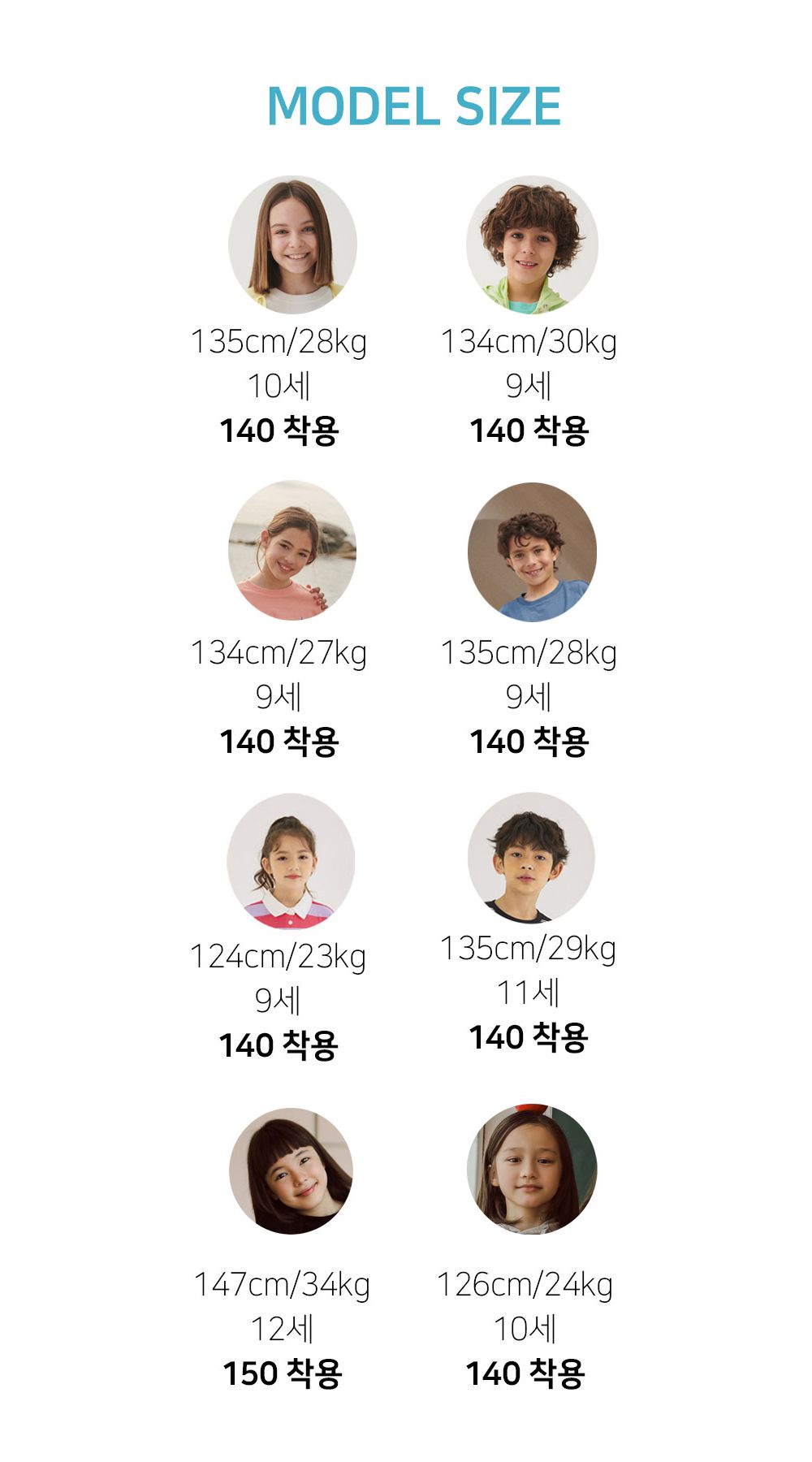
Task: Click the photo above 135cm/29kg
Action: pos(531,857)
